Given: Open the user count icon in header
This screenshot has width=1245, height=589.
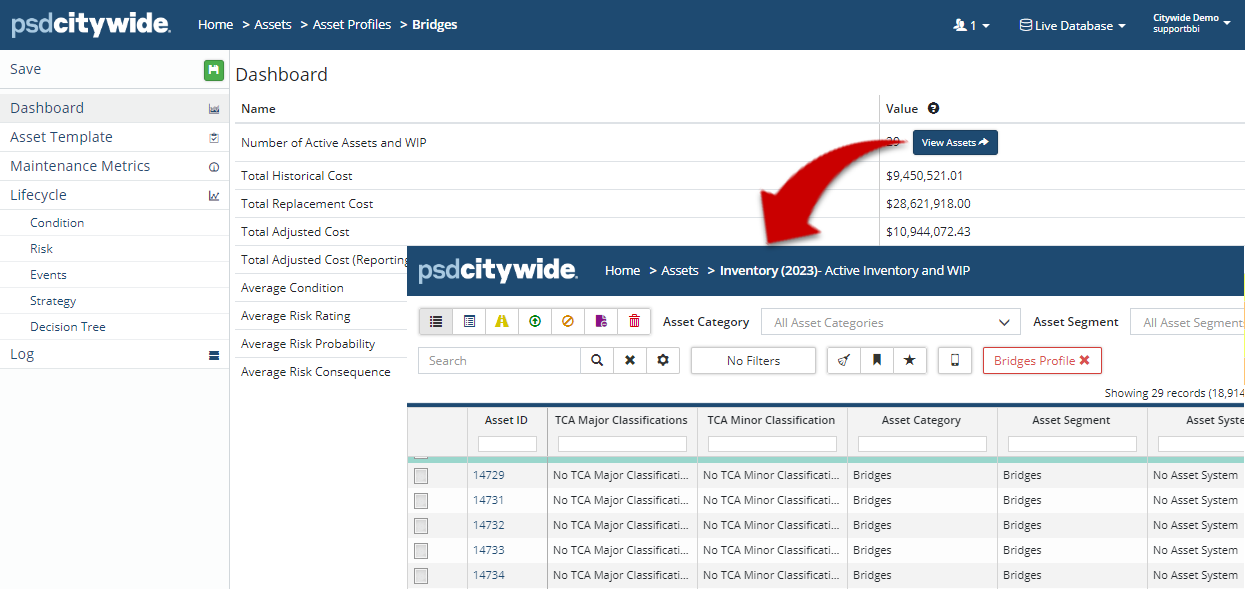Looking at the screenshot, I should pos(971,25).
